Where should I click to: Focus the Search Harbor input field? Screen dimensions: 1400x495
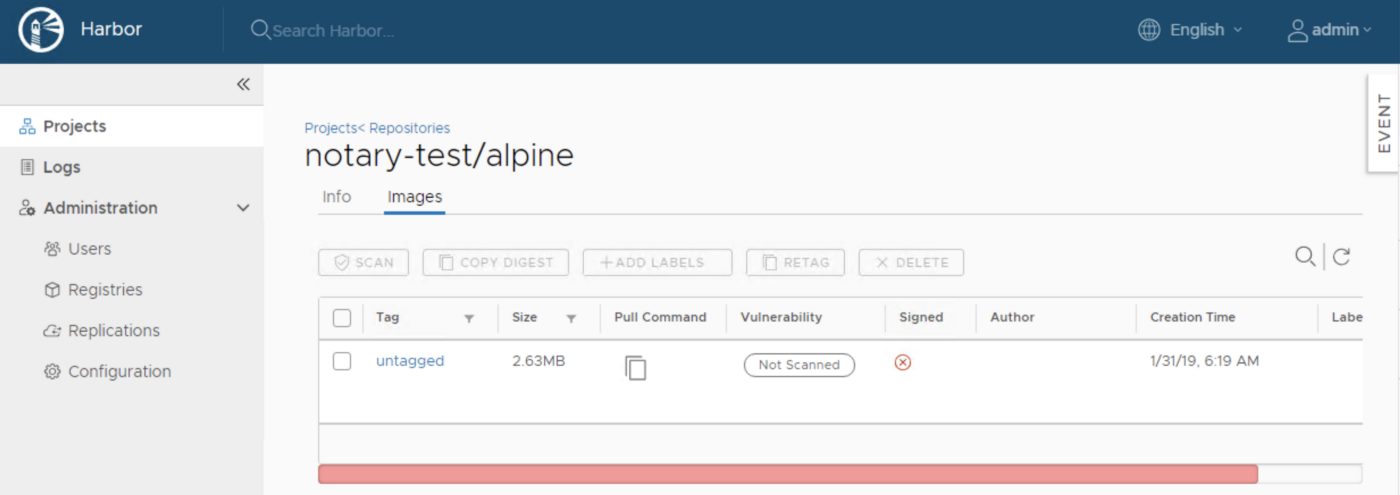(332, 31)
